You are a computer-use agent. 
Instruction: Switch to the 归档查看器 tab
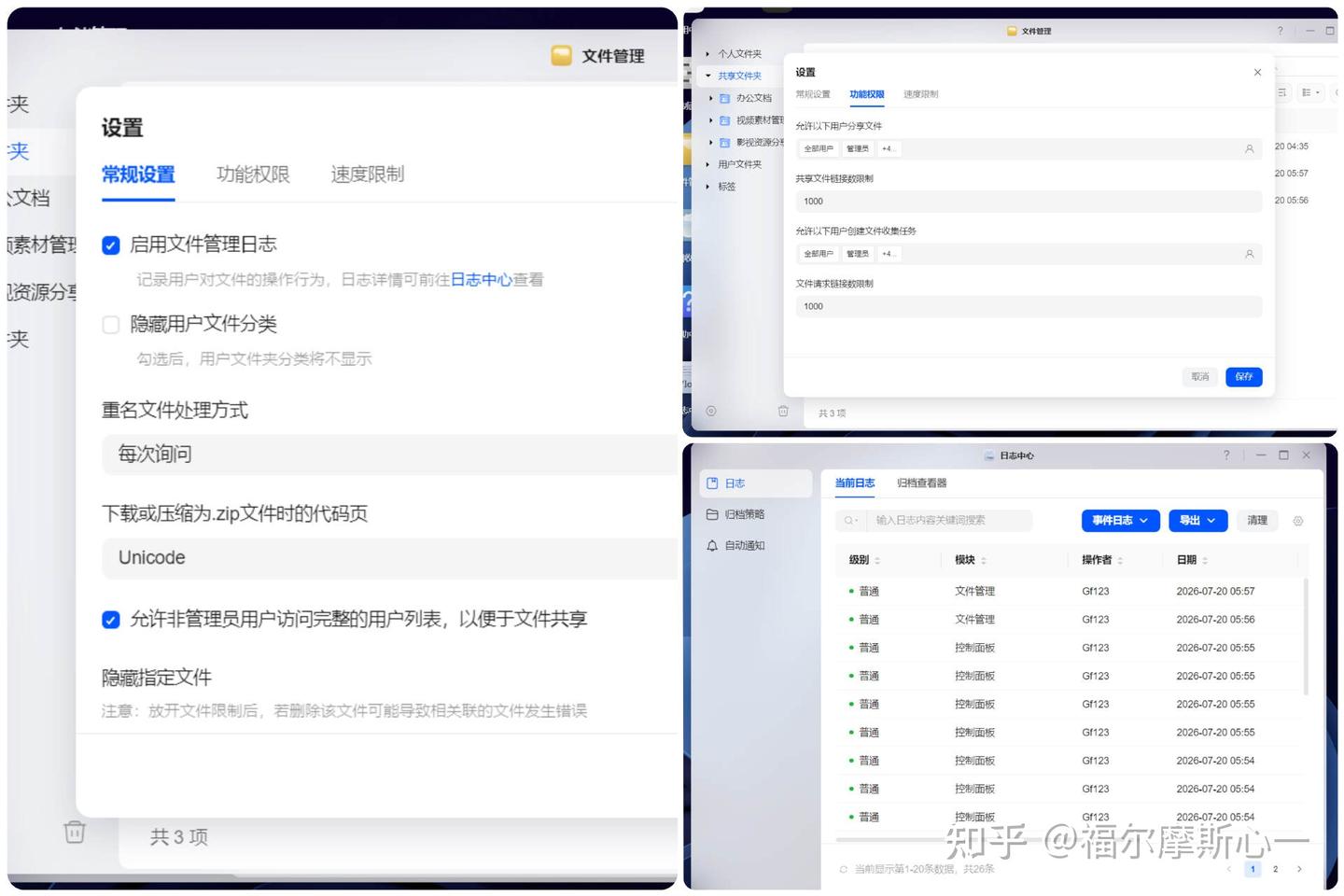(x=922, y=483)
